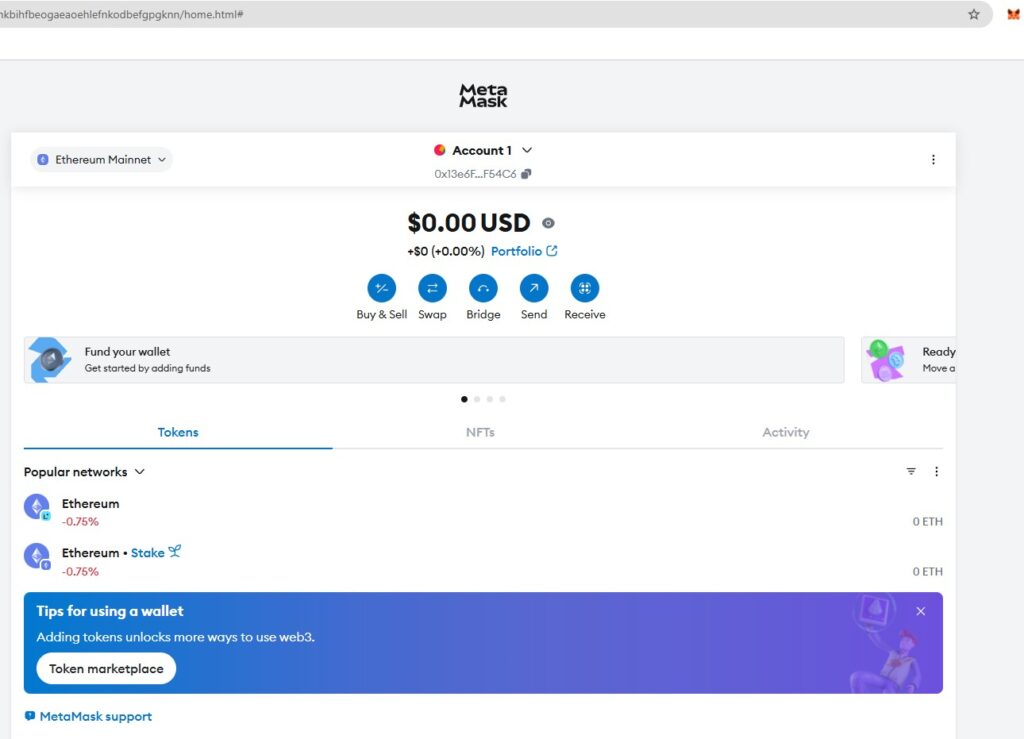Click the token sort filter icon
1024x739 pixels.
point(911,471)
